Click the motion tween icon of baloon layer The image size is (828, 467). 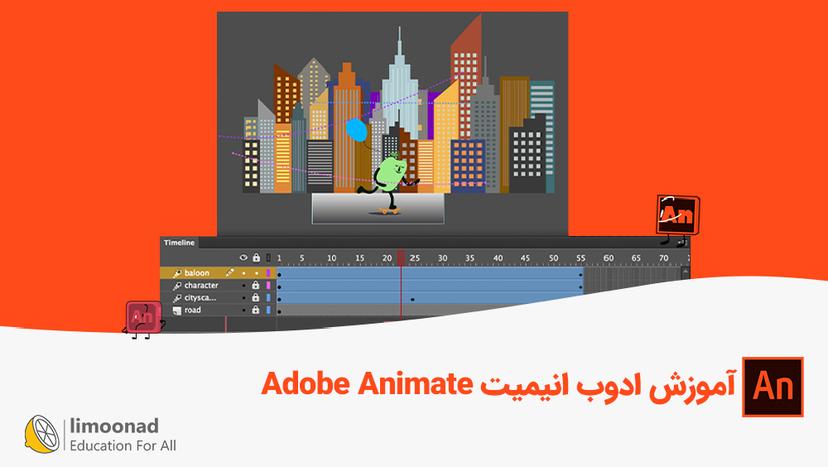(x=177, y=273)
